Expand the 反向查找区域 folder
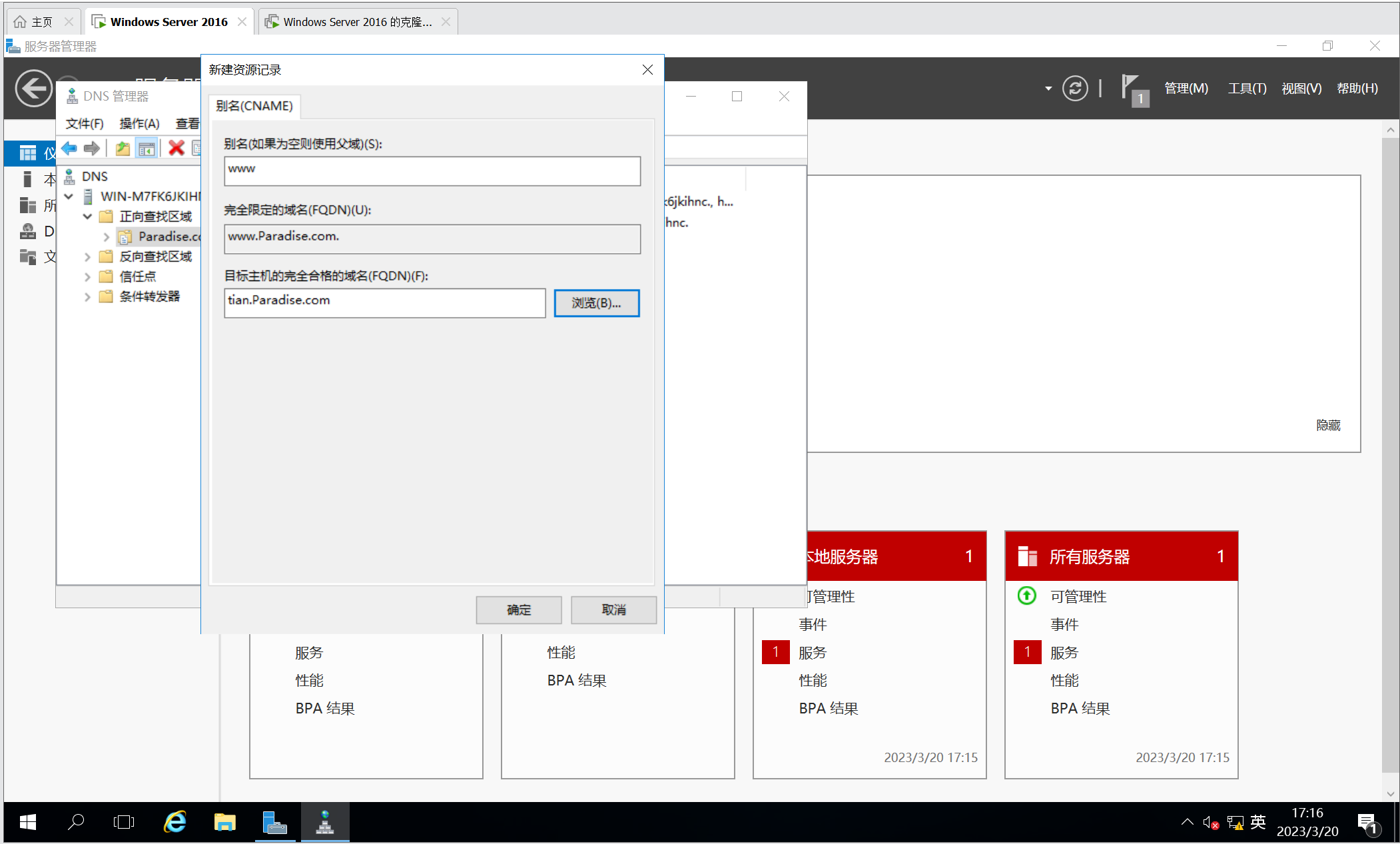This screenshot has height=844, width=1400. point(87,256)
